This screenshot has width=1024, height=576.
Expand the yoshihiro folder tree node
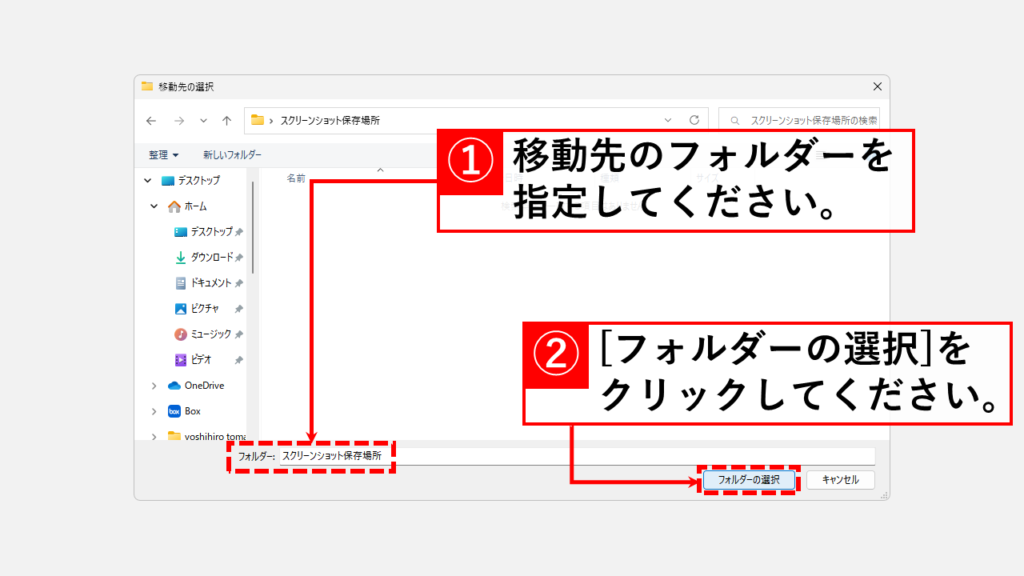coord(154,436)
